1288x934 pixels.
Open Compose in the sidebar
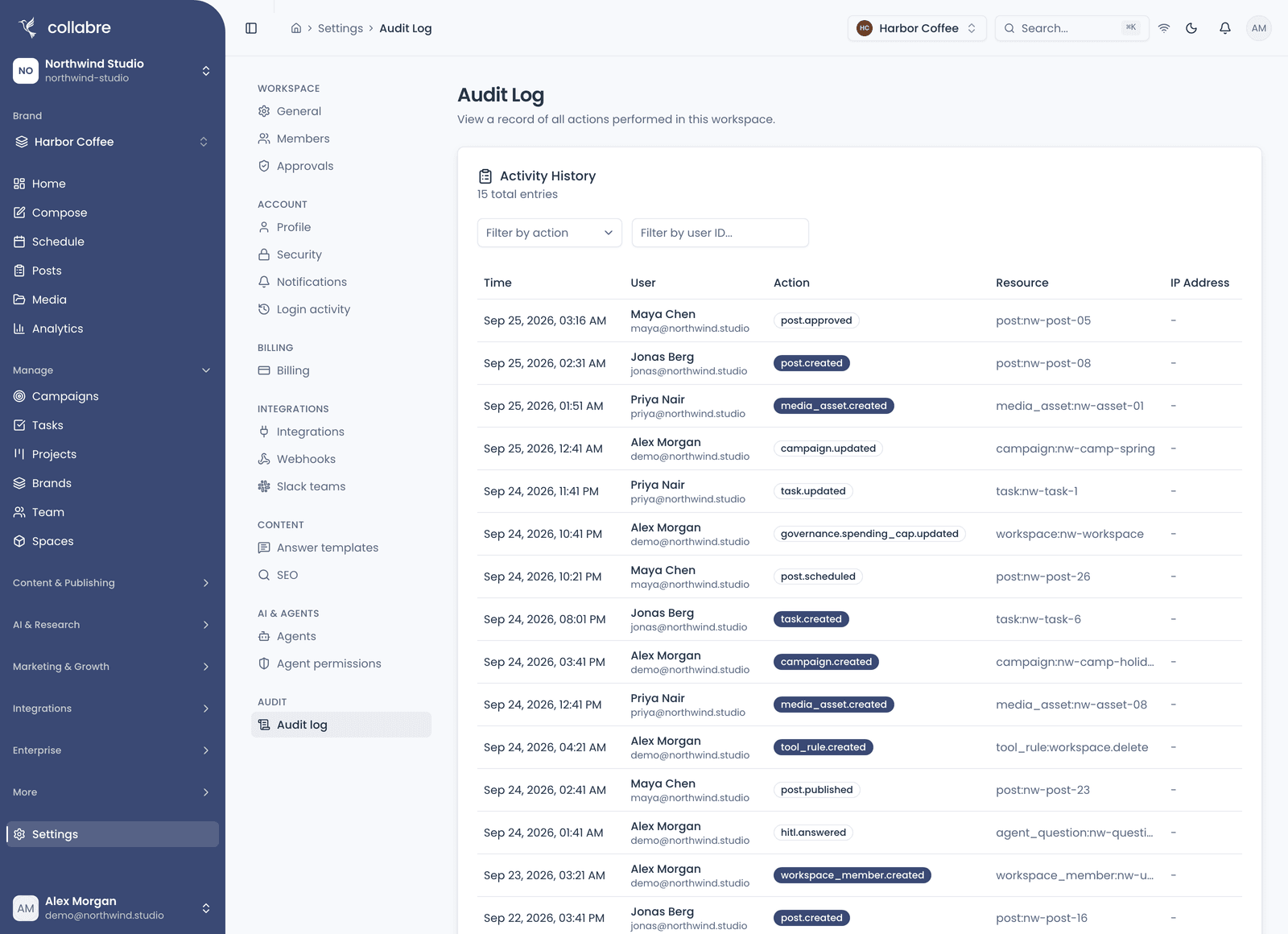coord(113,213)
